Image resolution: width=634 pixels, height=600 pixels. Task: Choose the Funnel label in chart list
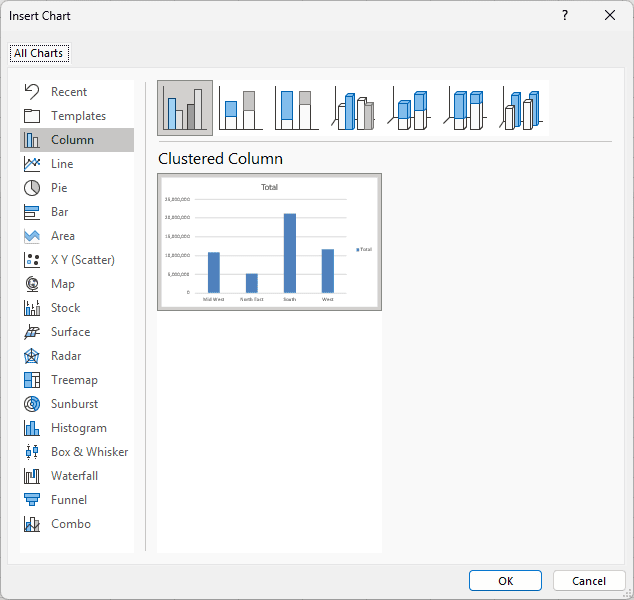click(x=69, y=500)
